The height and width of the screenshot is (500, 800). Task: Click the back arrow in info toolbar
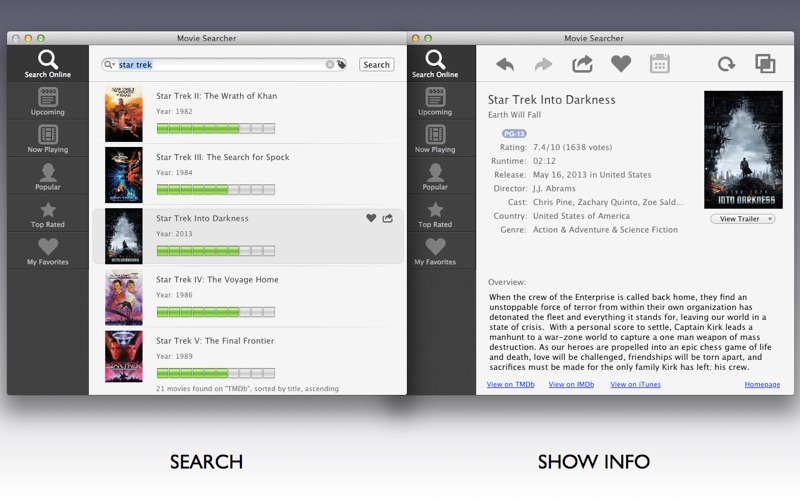tap(505, 64)
